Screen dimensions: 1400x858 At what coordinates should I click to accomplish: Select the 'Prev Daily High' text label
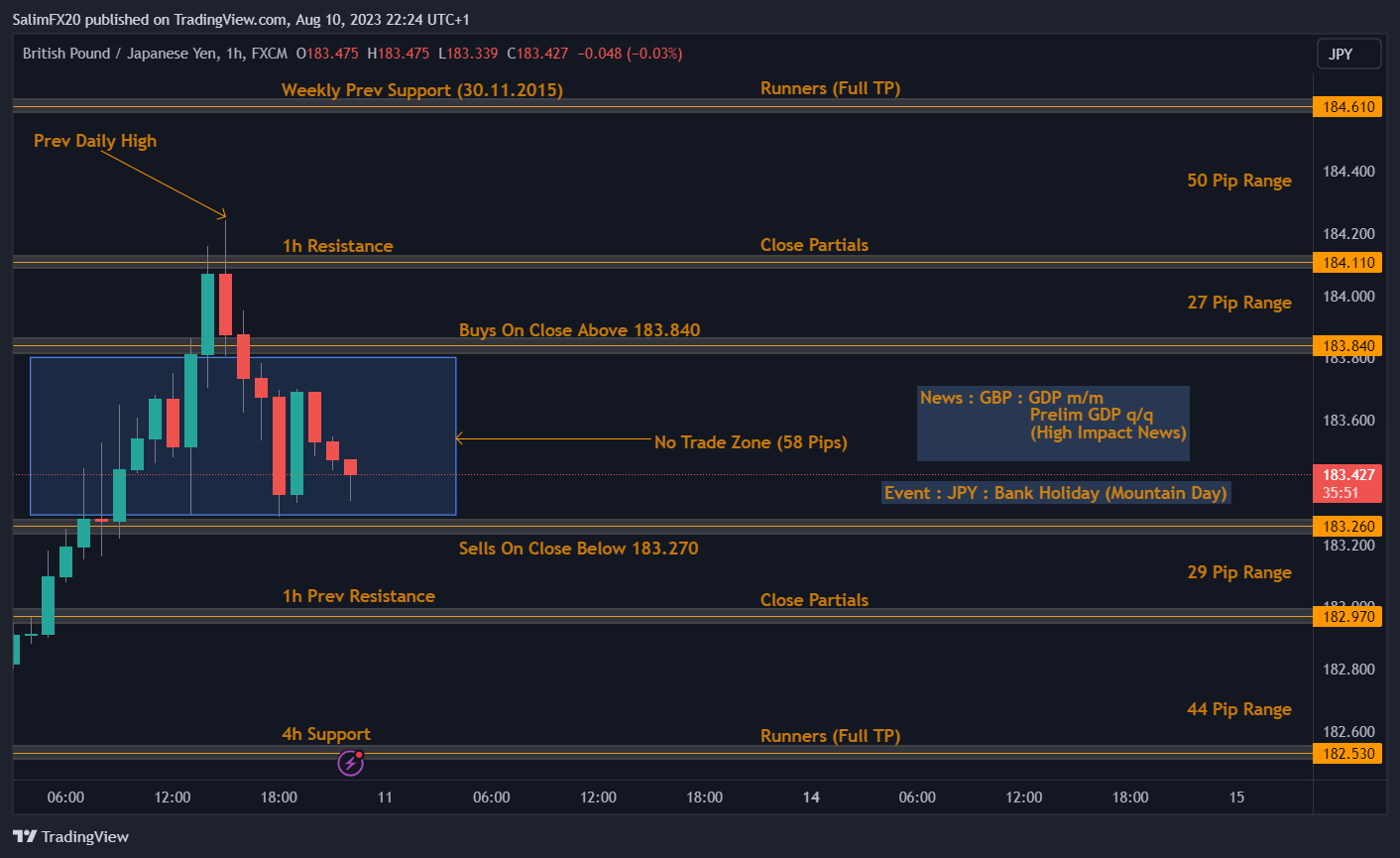pos(95,141)
